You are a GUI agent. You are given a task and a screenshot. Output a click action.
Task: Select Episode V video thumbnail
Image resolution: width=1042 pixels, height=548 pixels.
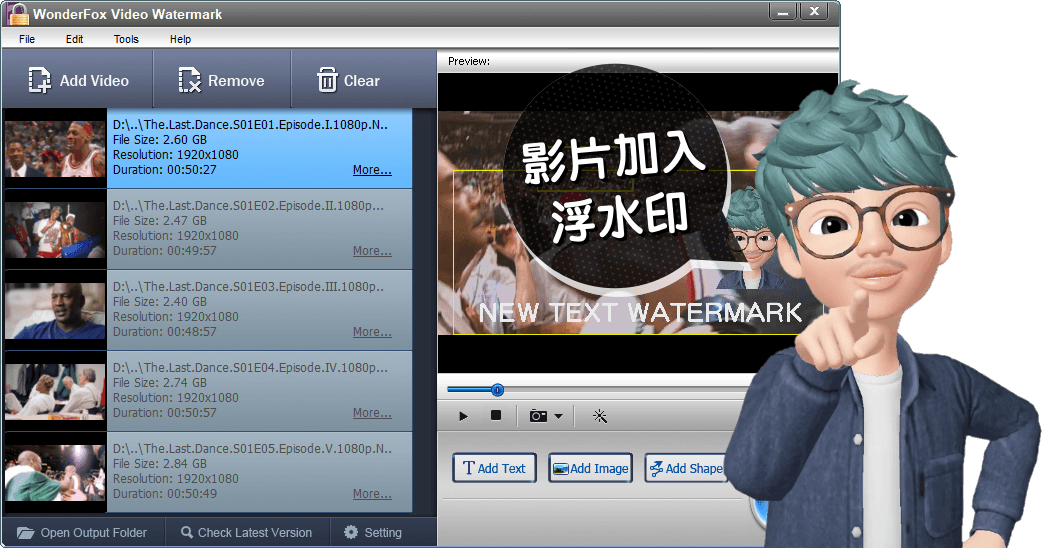point(55,473)
